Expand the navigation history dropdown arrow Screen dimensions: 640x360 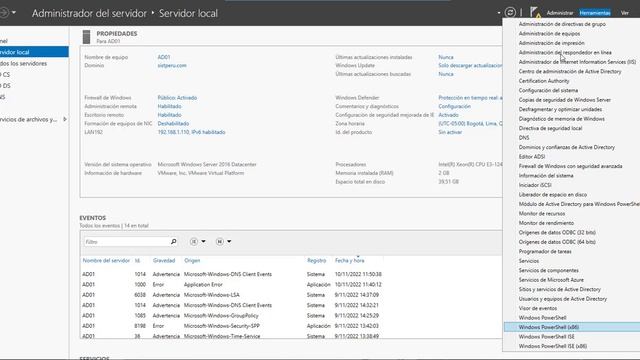[x=14, y=13]
